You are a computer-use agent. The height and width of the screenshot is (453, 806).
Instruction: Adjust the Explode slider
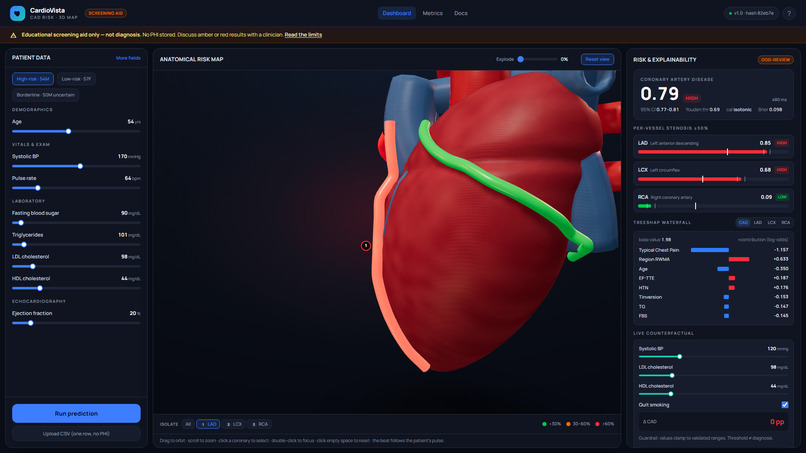tap(537, 59)
